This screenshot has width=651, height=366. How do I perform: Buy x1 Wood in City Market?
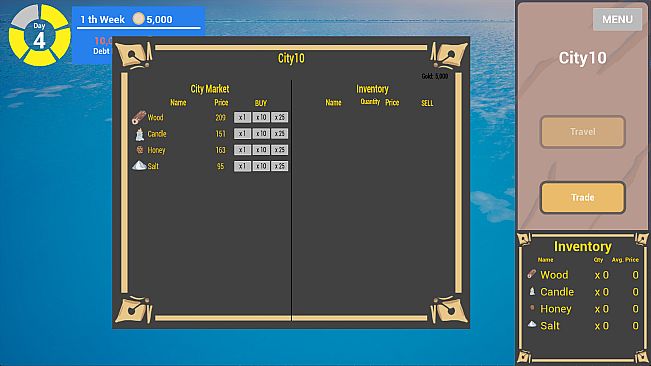(242, 117)
